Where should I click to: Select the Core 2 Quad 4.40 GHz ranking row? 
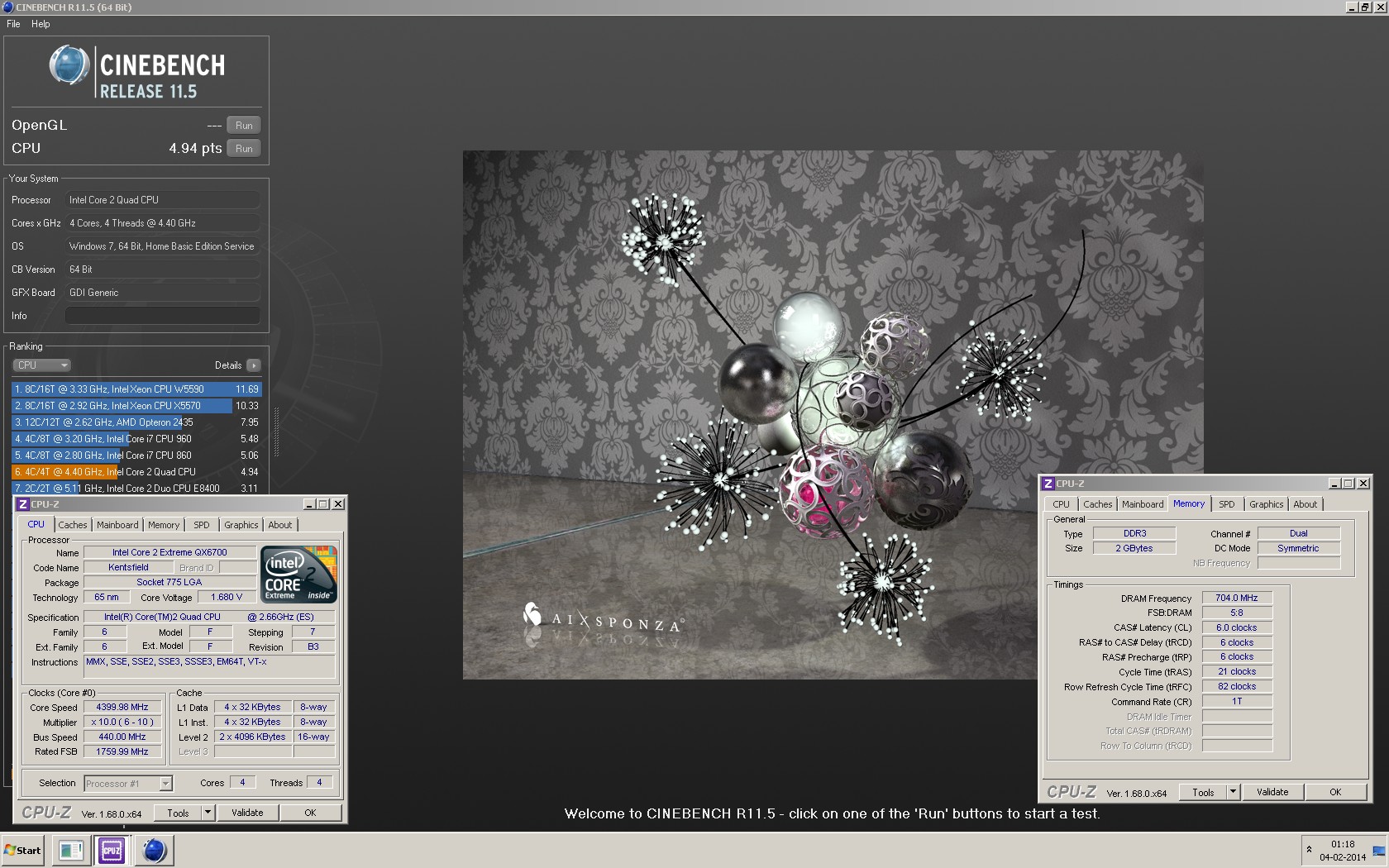[x=136, y=472]
